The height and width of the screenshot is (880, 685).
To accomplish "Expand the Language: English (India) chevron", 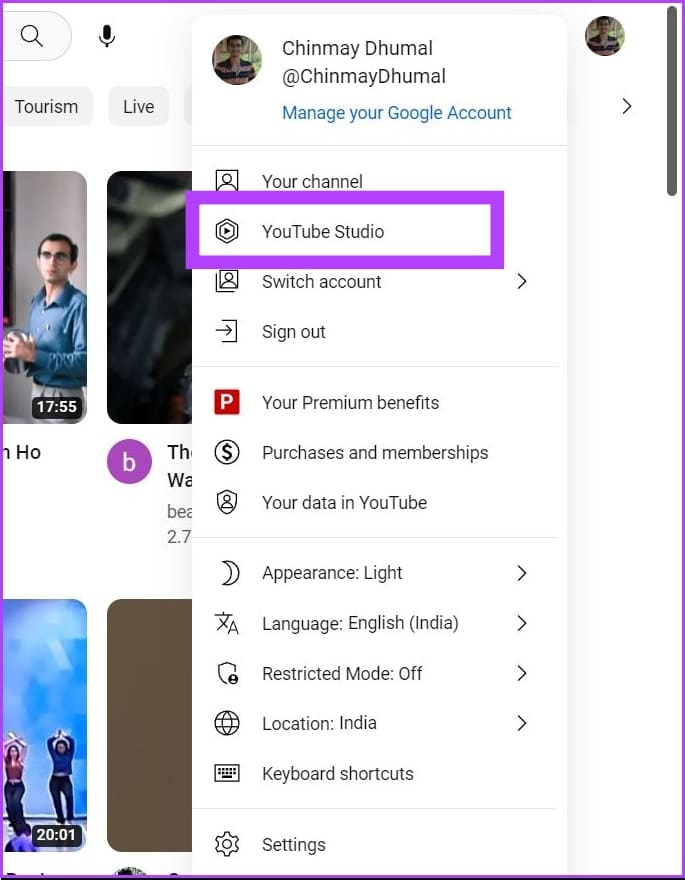I will tap(522, 623).
